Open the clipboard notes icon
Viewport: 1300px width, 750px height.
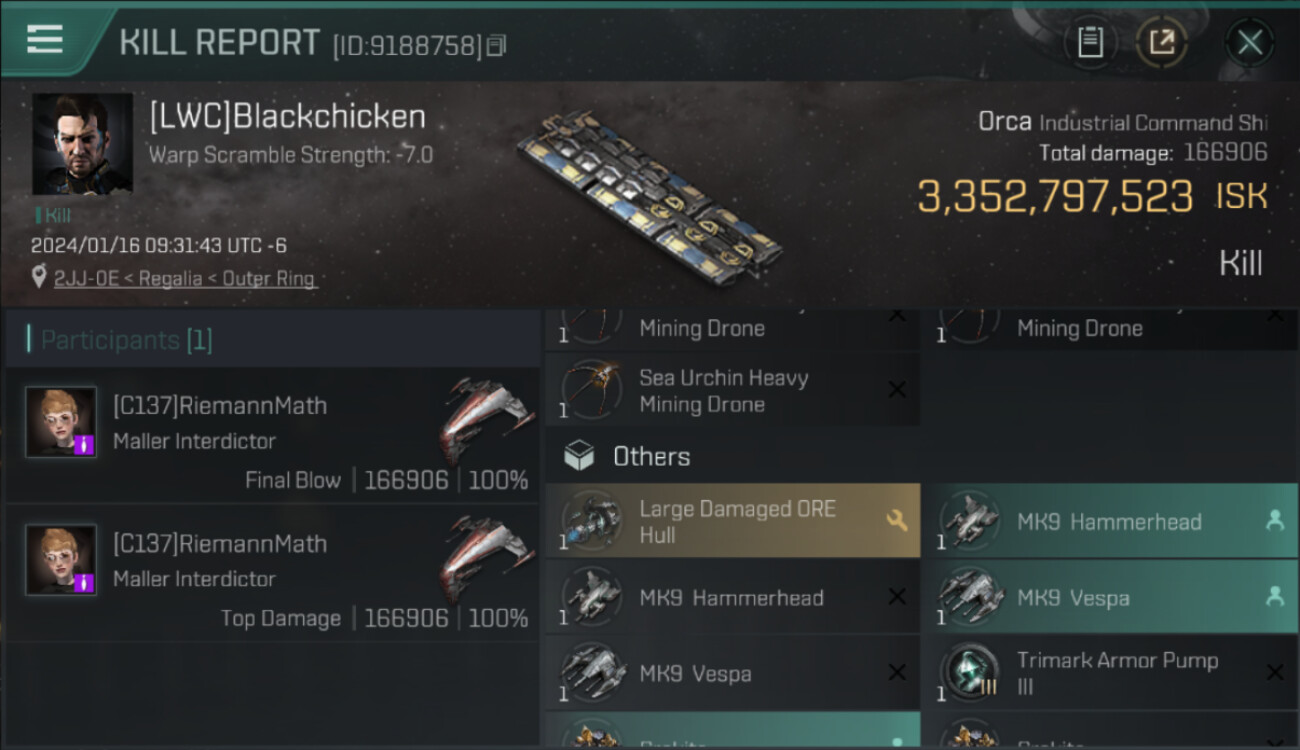point(1090,42)
